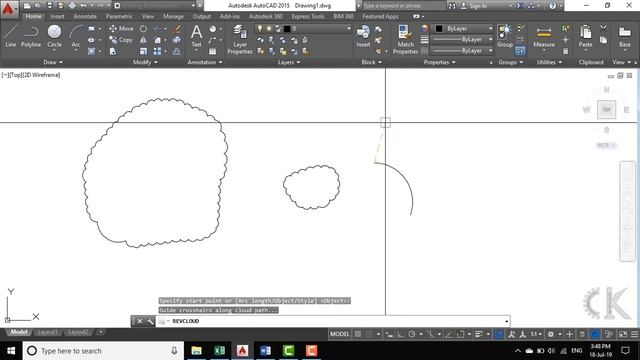
Task: Toggle Isolate Objects in status bar
Action: [608, 334]
